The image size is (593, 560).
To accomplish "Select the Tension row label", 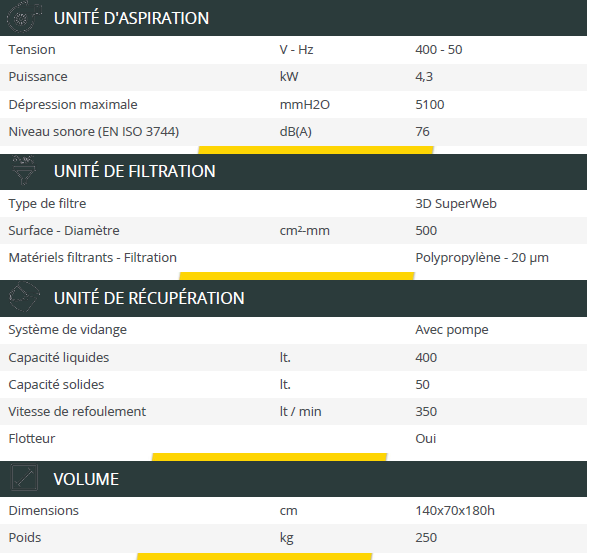I will point(32,50).
